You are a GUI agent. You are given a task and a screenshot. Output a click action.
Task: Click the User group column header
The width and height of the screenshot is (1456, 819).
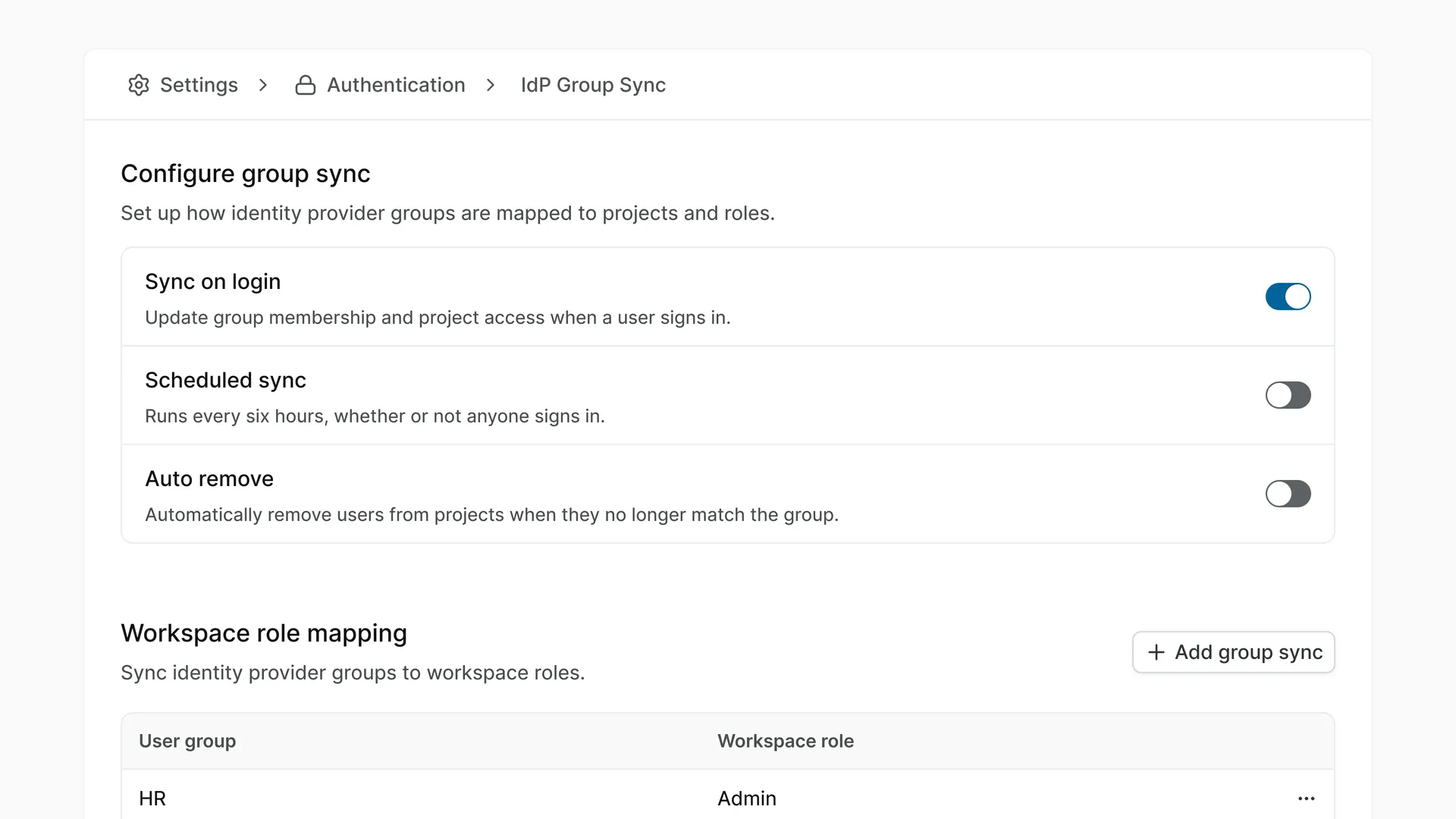[187, 741]
